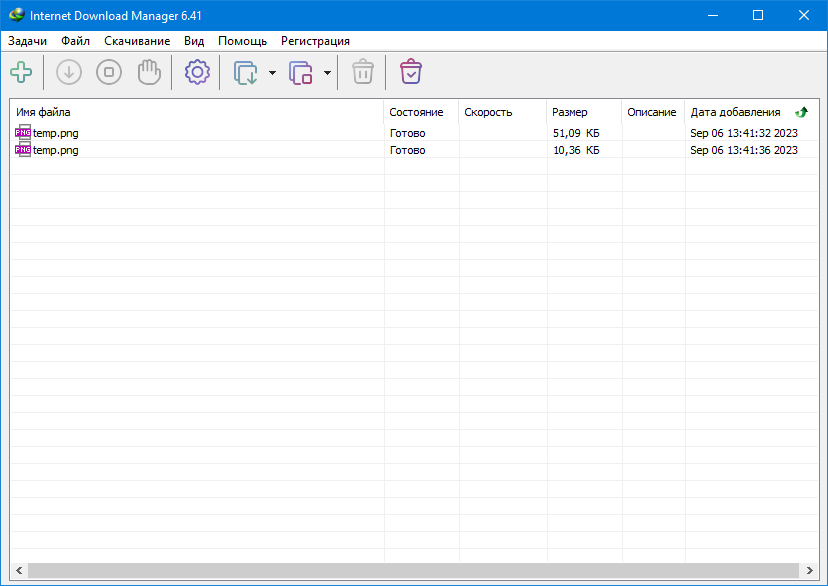
Task: Open the Регистрация menu
Action: [315, 41]
